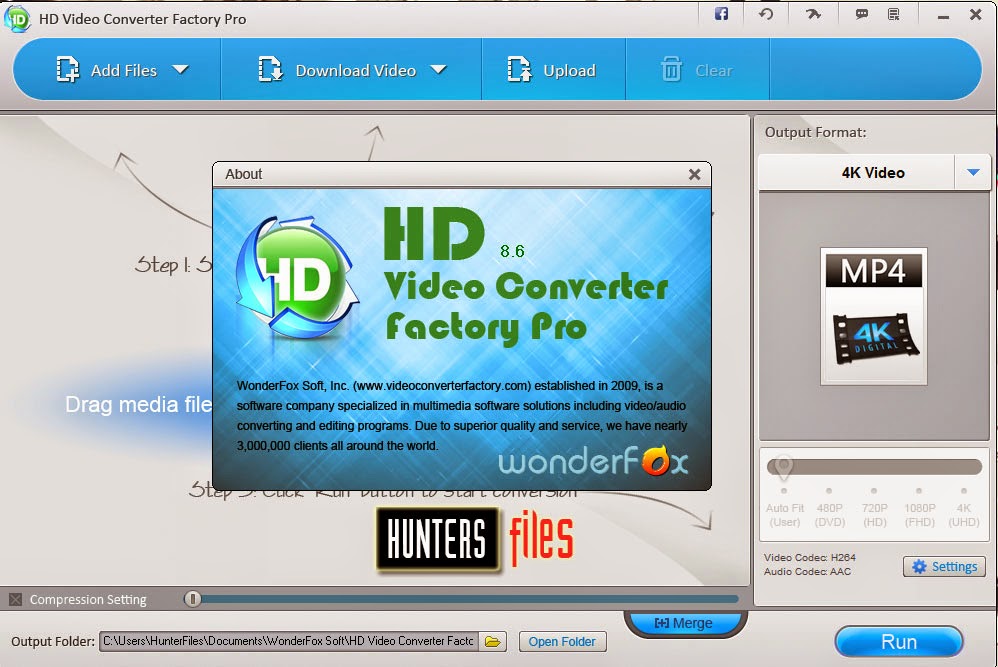Click the version 8.6 text
Screen dimensions: 998x667
(x=512, y=251)
